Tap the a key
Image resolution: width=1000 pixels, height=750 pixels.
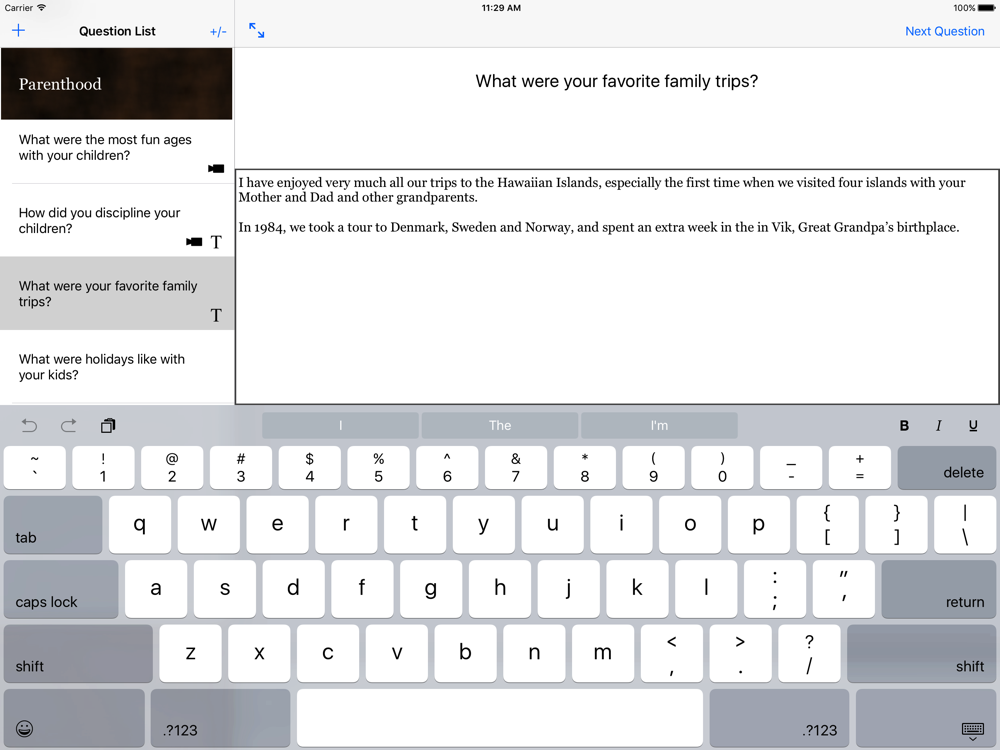coord(156,589)
